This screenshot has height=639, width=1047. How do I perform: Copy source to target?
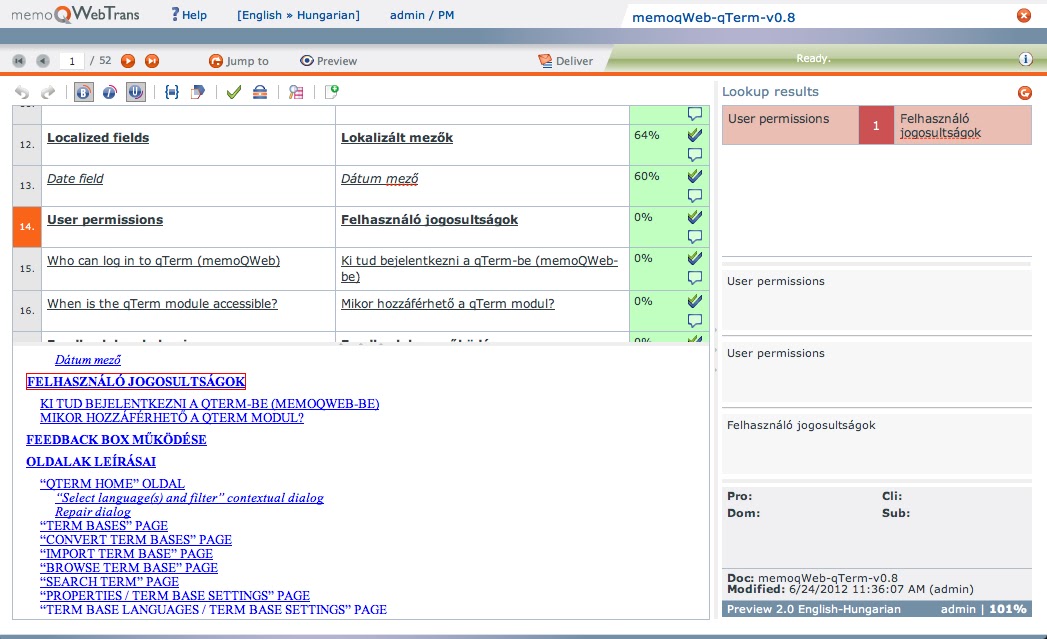198,92
